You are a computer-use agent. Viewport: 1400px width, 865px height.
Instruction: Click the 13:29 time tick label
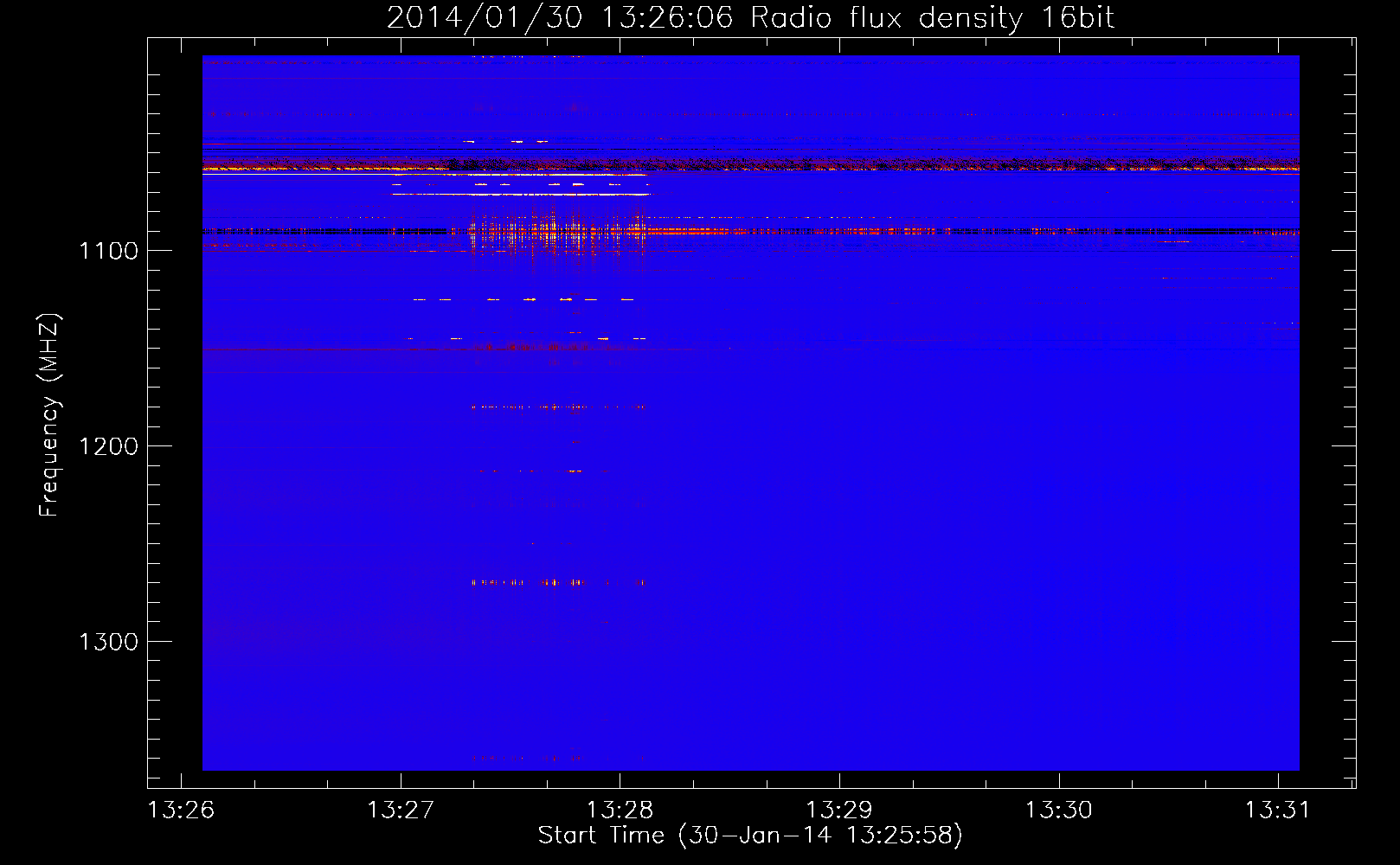839,811
